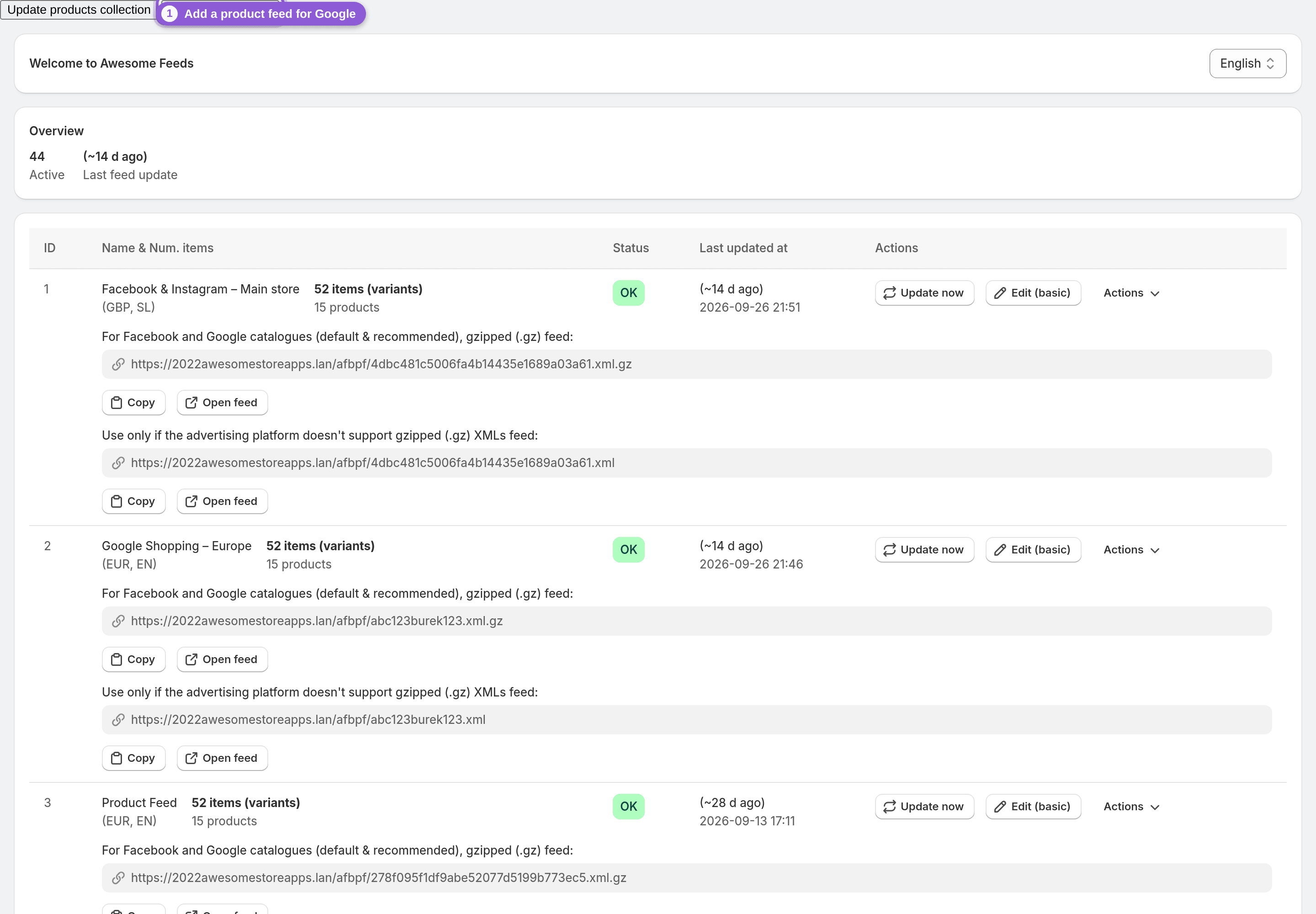The height and width of the screenshot is (914, 1316).
Task: Copy the Facebook feed 4dbc481c .xml.gz URL
Action: [x=133, y=403]
